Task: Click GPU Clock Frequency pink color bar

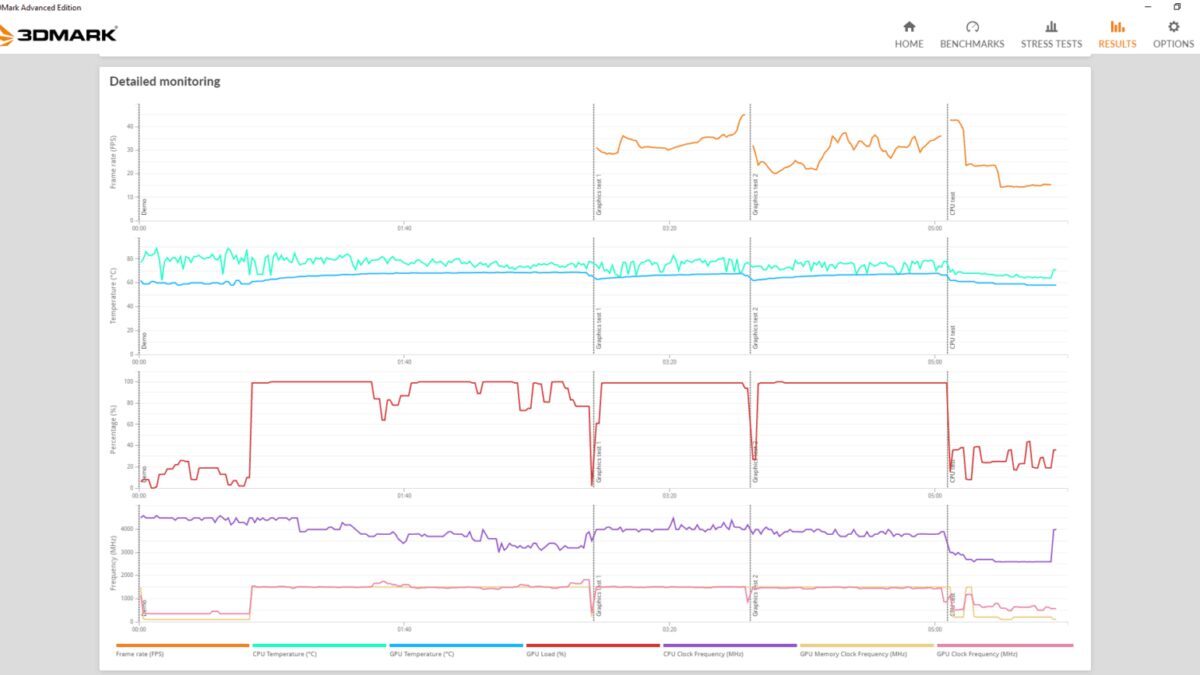Action: coord(1004,645)
